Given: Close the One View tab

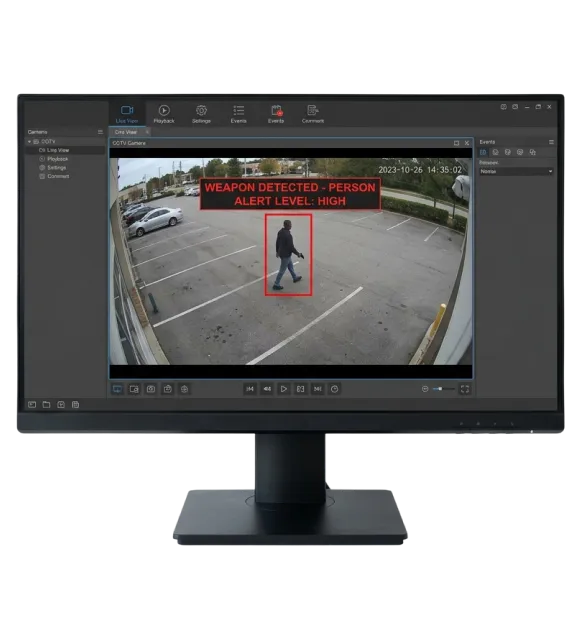Looking at the screenshot, I should click(x=147, y=132).
